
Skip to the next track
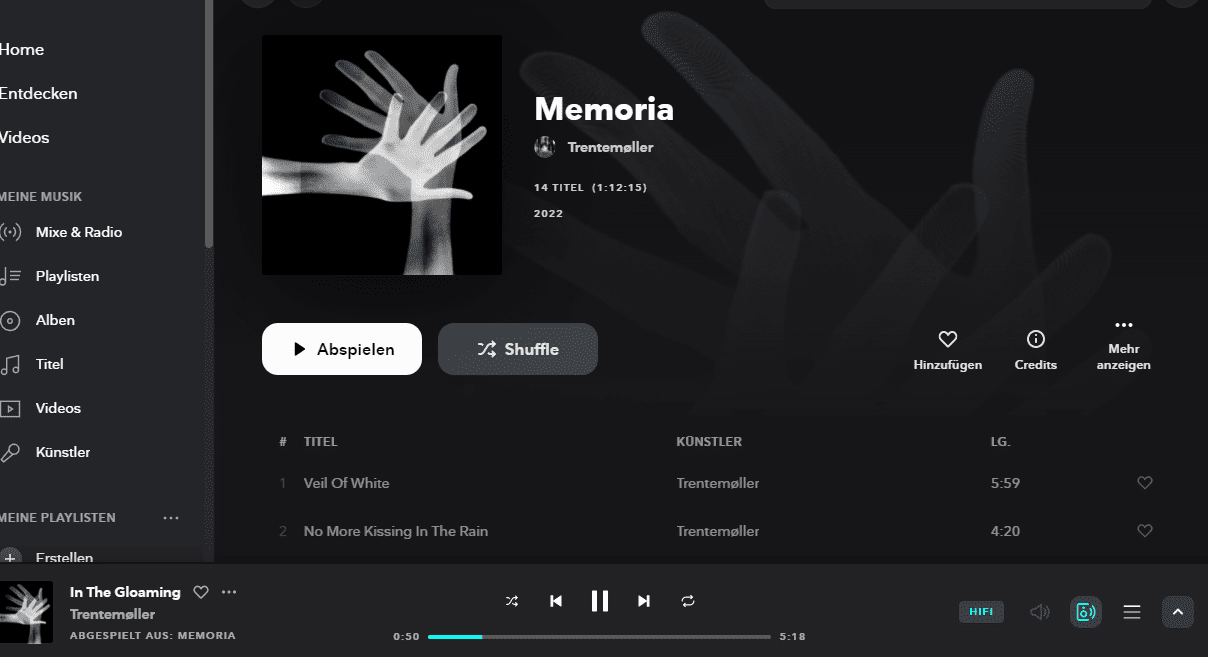click(644, 601)
